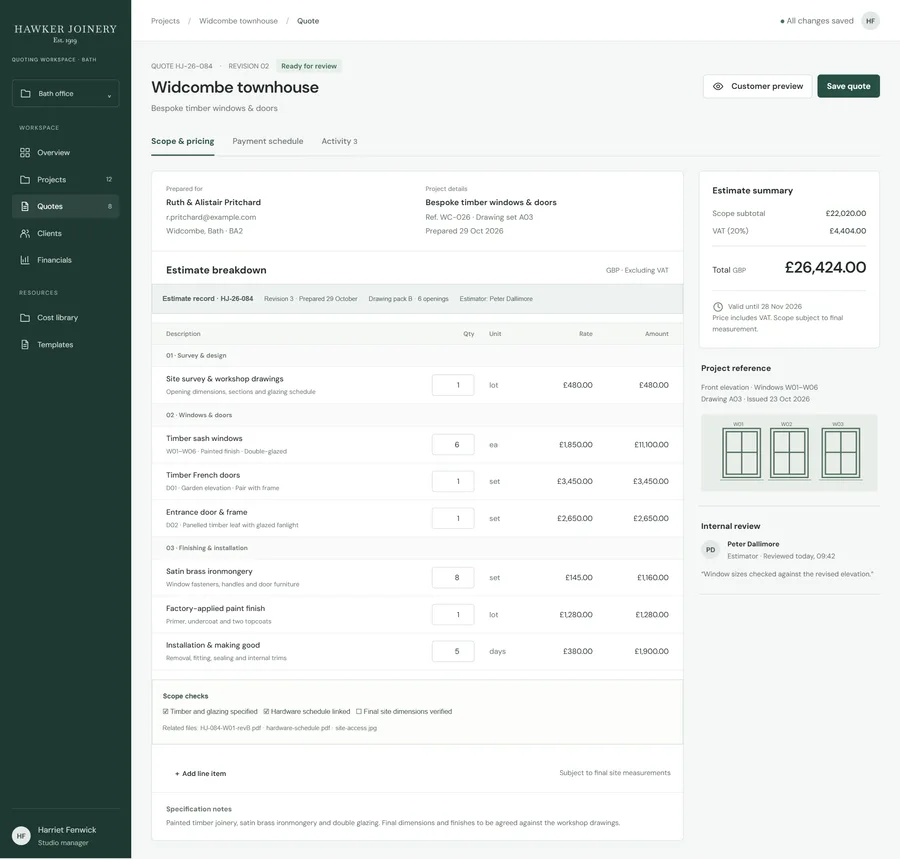Click the £22,020.00 scope subtotal
The image size is (900, 859).
click(845, 213)
